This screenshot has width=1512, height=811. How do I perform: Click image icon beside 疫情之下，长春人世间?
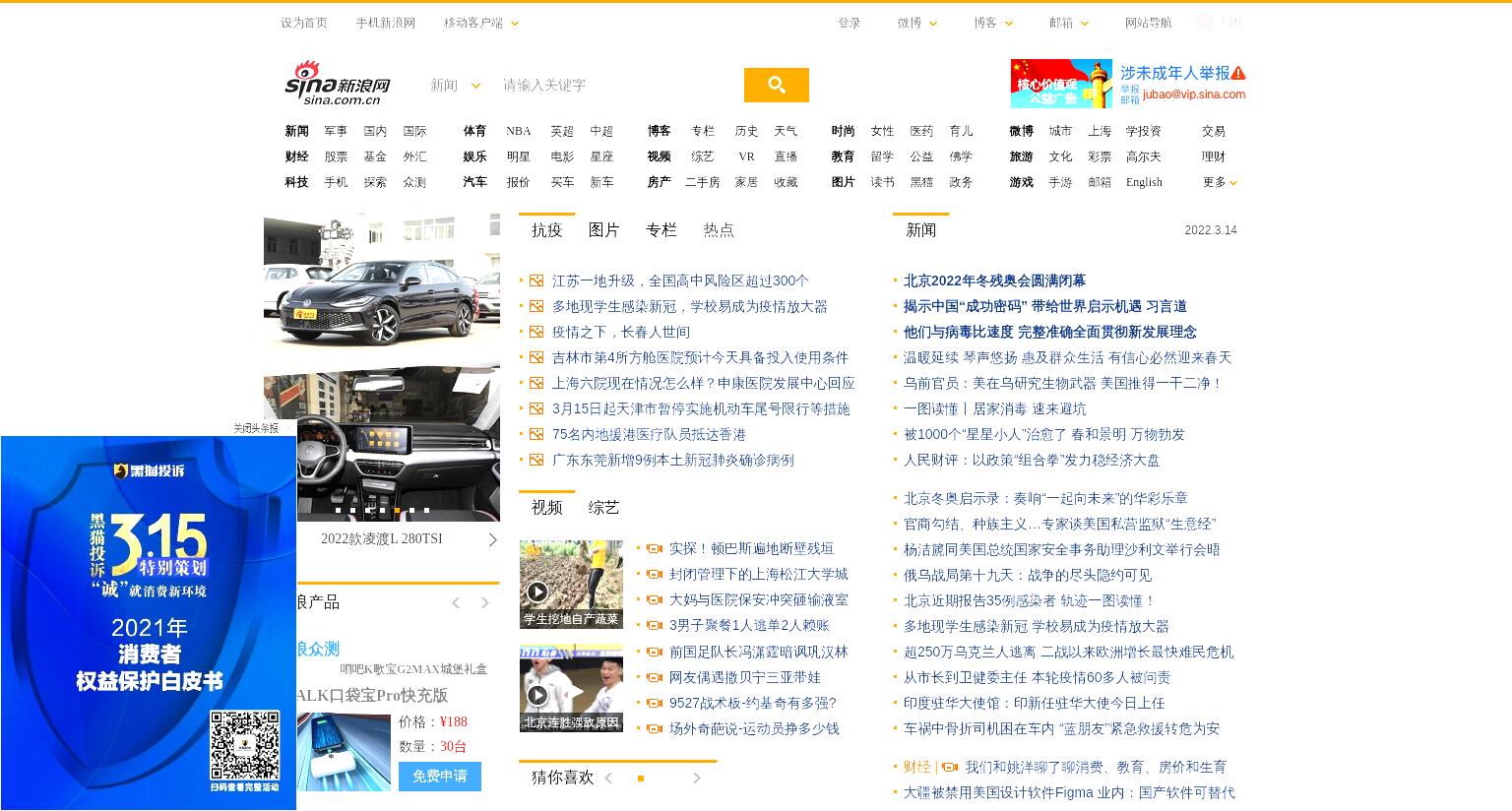tap(536, 332)
